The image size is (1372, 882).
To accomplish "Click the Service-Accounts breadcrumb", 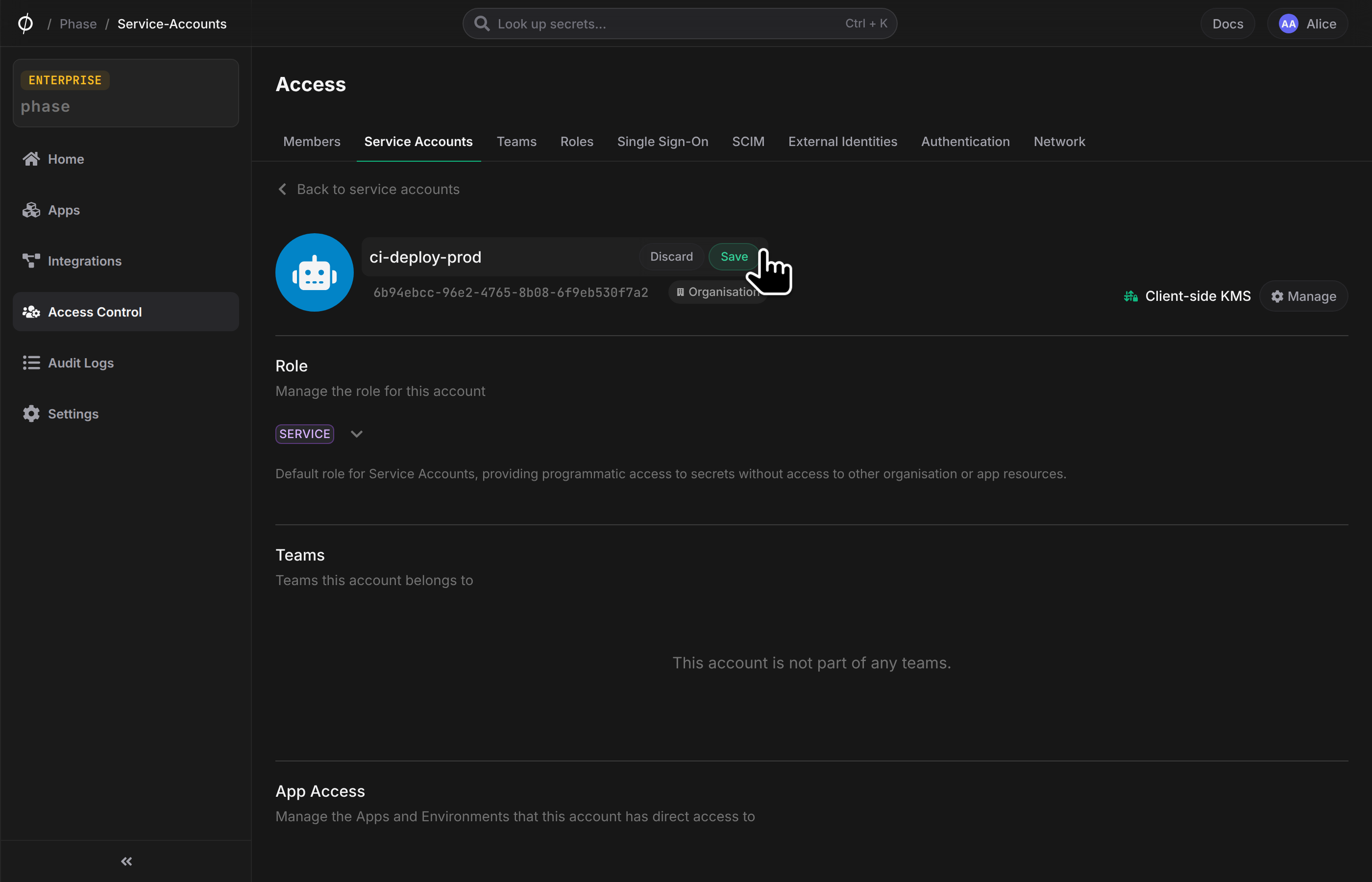I will [x=172, y=24].
